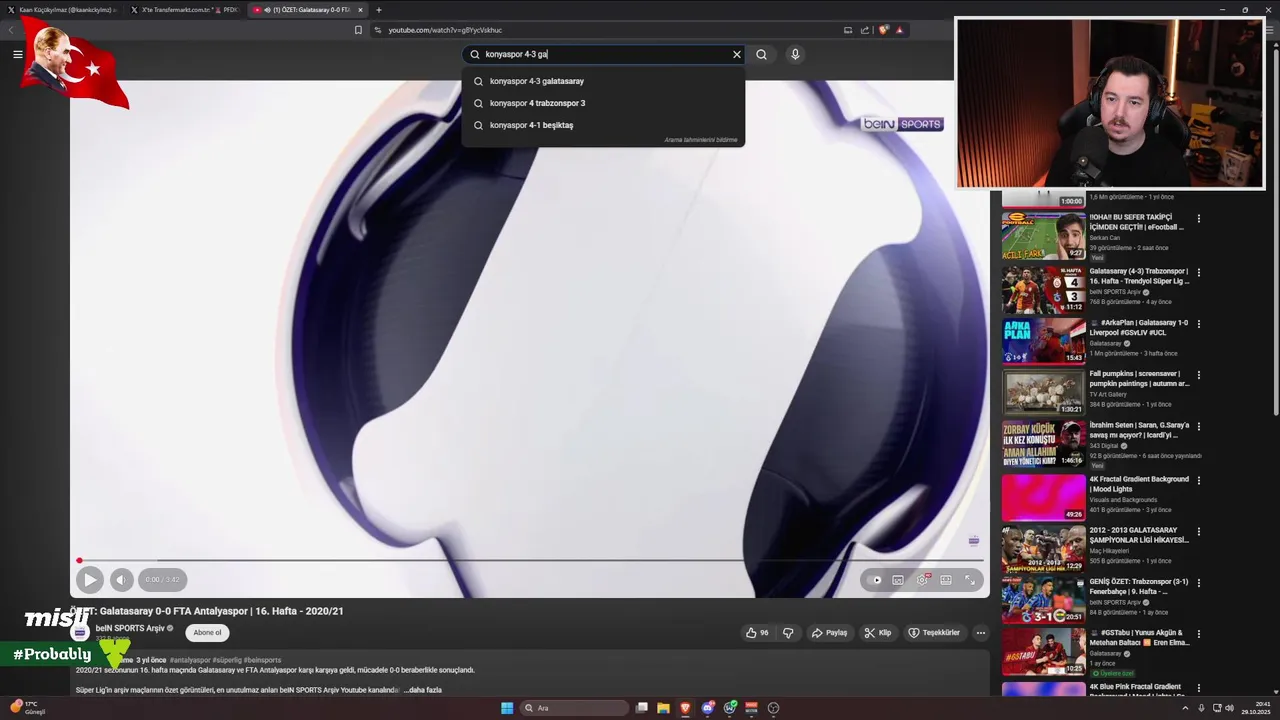1280x720 pixels.
Task: Click the channel watermark icon on video
Action: click(974, 541)
